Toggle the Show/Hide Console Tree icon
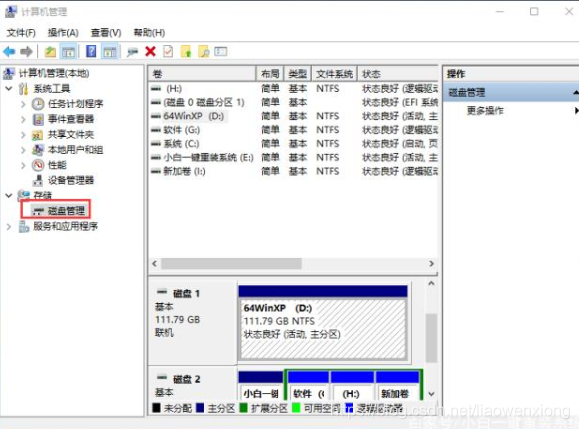Image resolution: width=579 pixels, height=429 pixels. (68, 51)
